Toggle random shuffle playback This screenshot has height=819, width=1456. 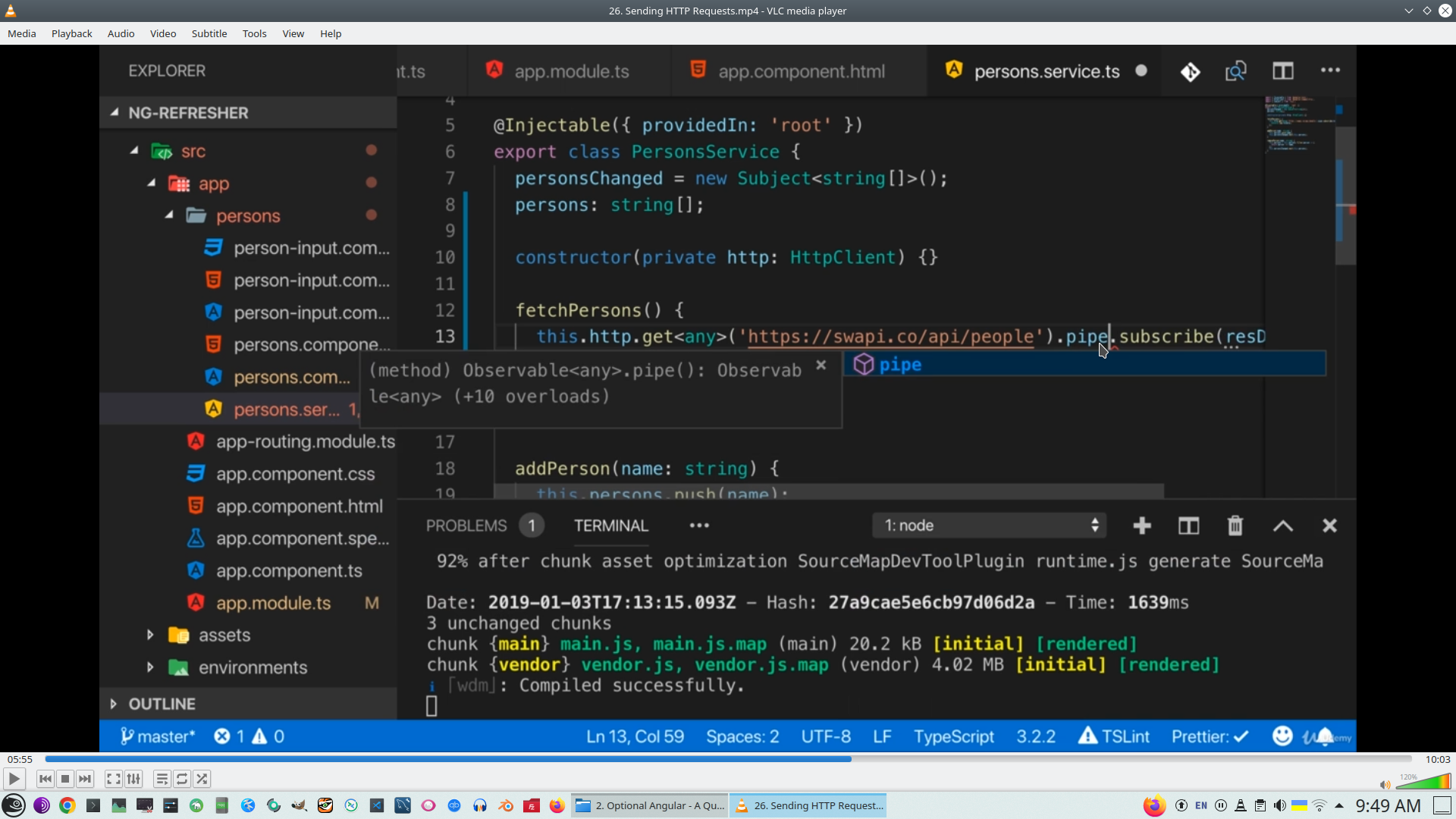(x=202, y=779)
